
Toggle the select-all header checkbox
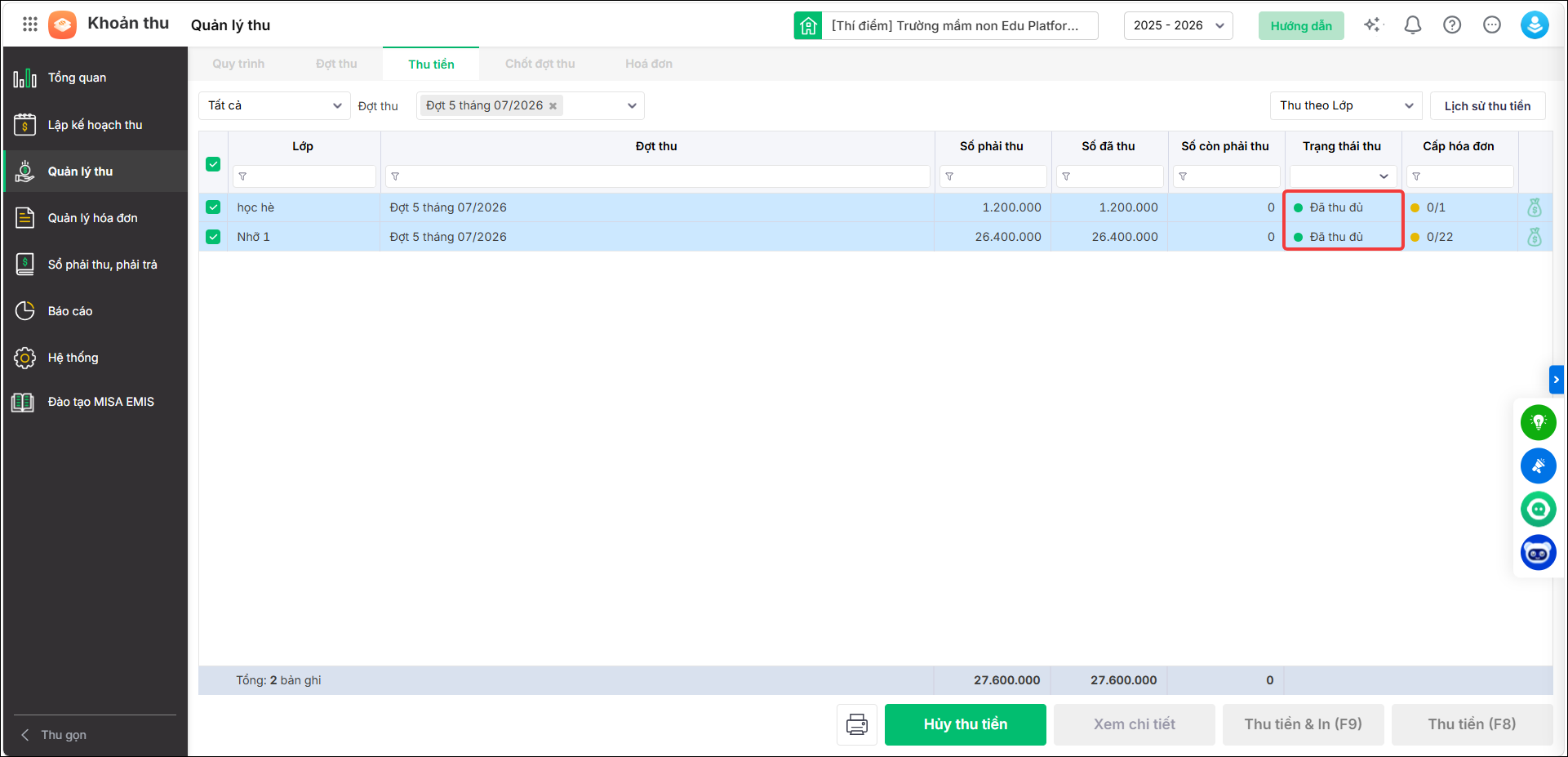coord(213,164)
